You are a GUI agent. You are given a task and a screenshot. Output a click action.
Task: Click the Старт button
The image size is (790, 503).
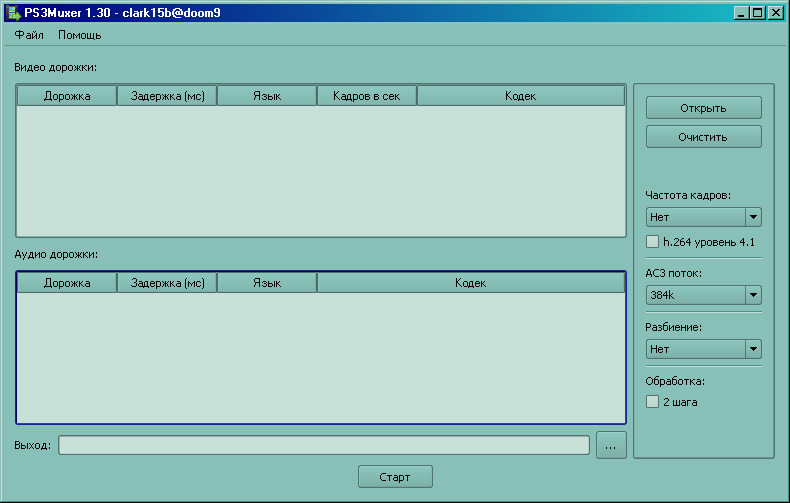point(395,476)
